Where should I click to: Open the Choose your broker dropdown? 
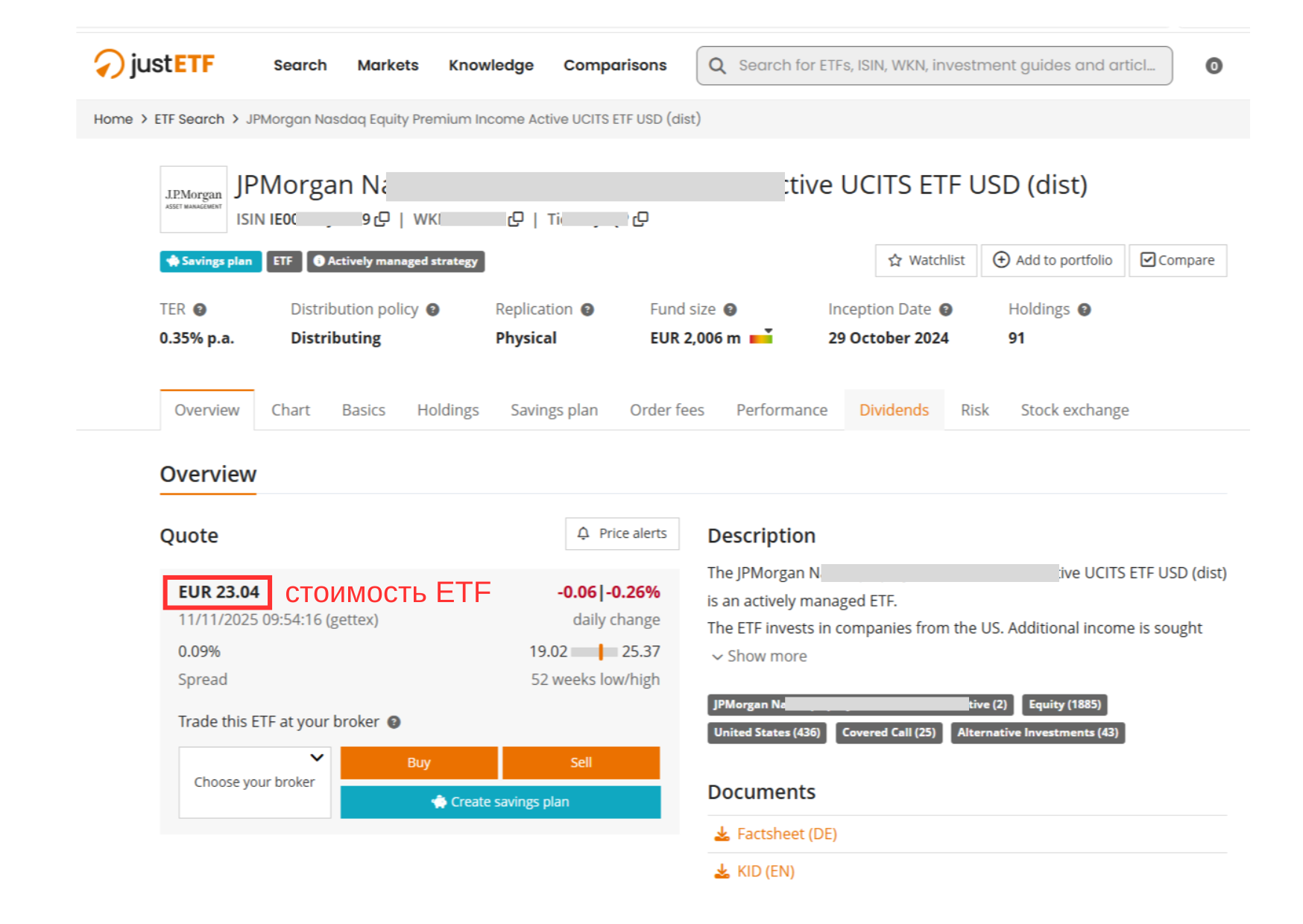point(255,782)
